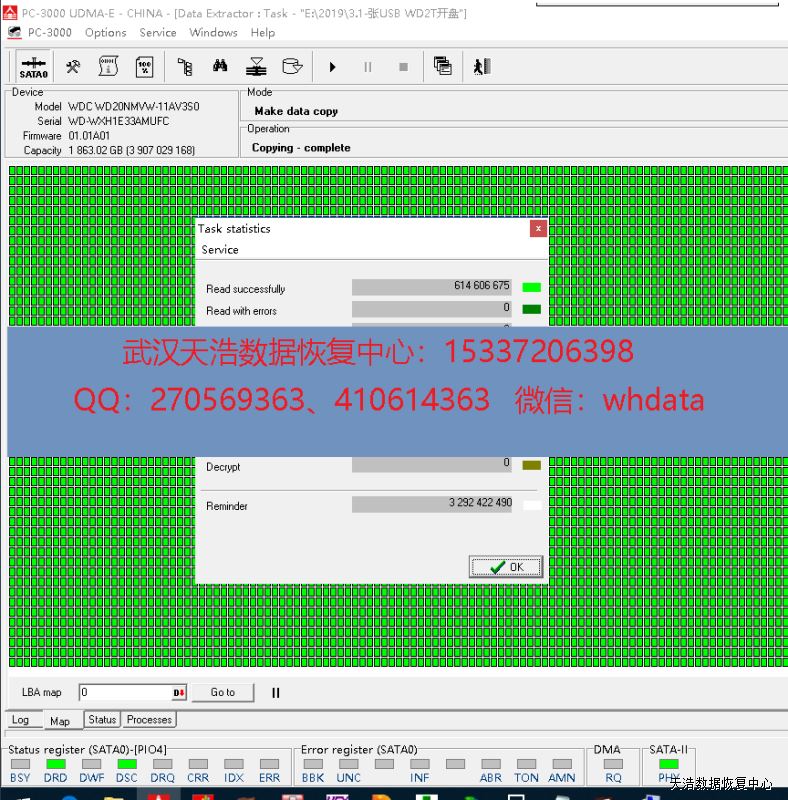The width and height of the screenshot is (788, 800).
Task: Click the pause icon beside Go to
Action: click(276, 692)
